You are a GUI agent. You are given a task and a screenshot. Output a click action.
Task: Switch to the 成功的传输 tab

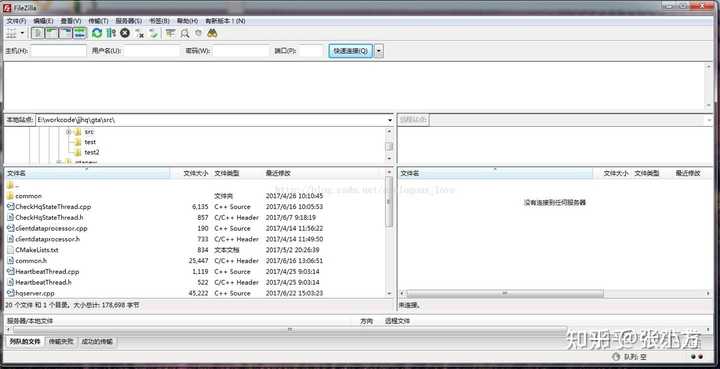(x=97, y=341)
